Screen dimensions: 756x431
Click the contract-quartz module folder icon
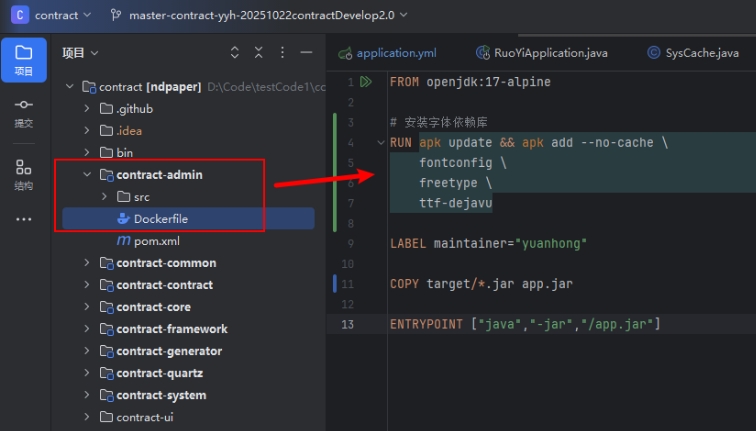tap(106, 373)
